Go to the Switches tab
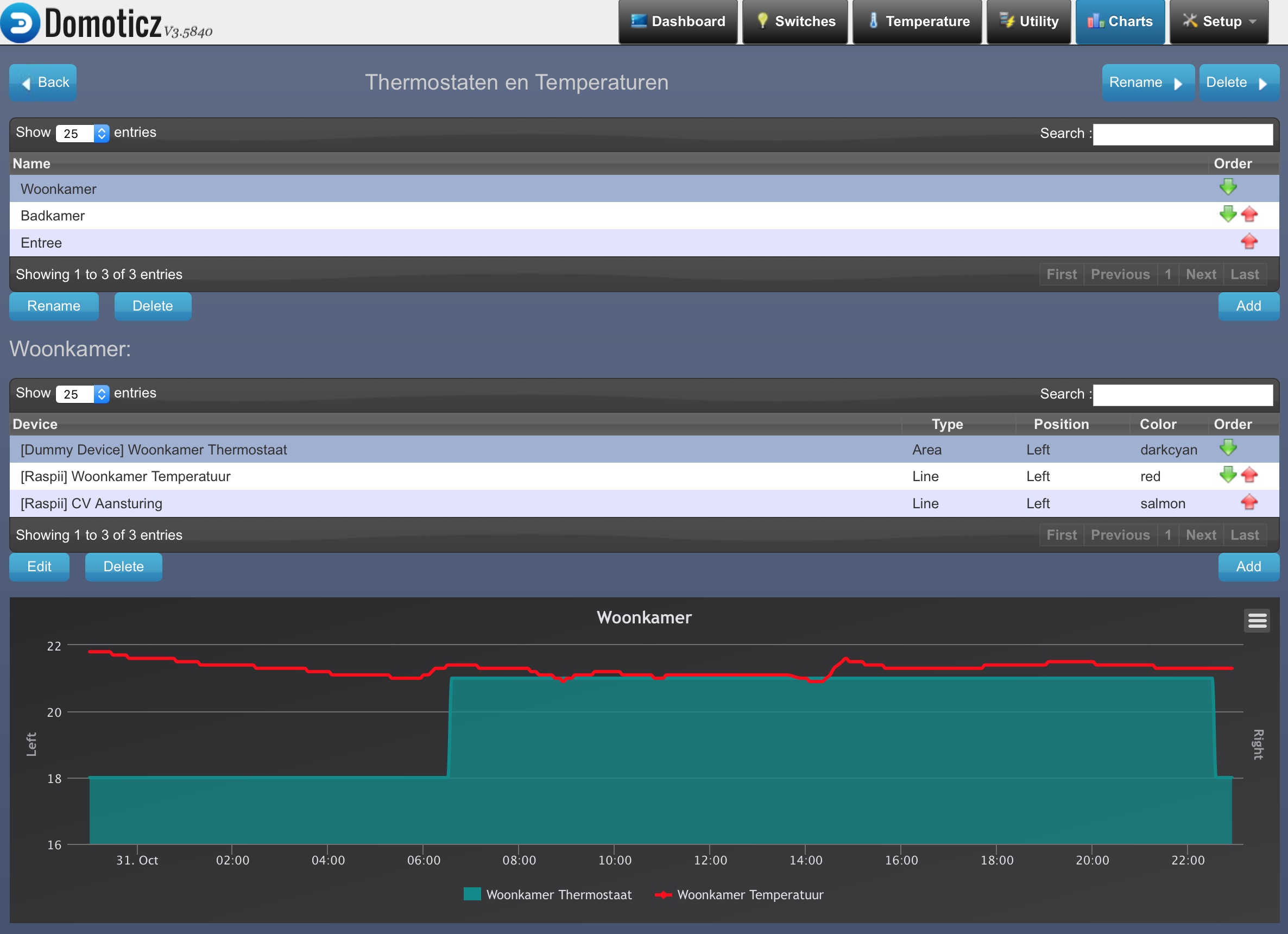Viewport: 1288px width, 934px height. pos(795,22)
